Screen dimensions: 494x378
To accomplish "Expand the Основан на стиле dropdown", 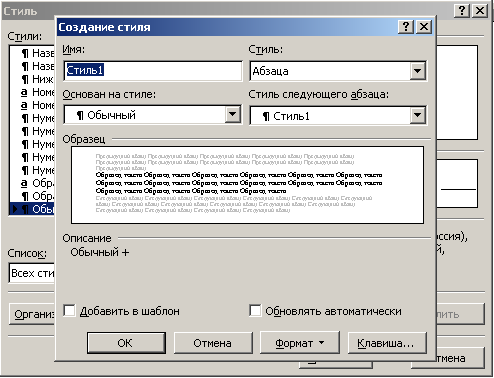I will coord(232,115).
